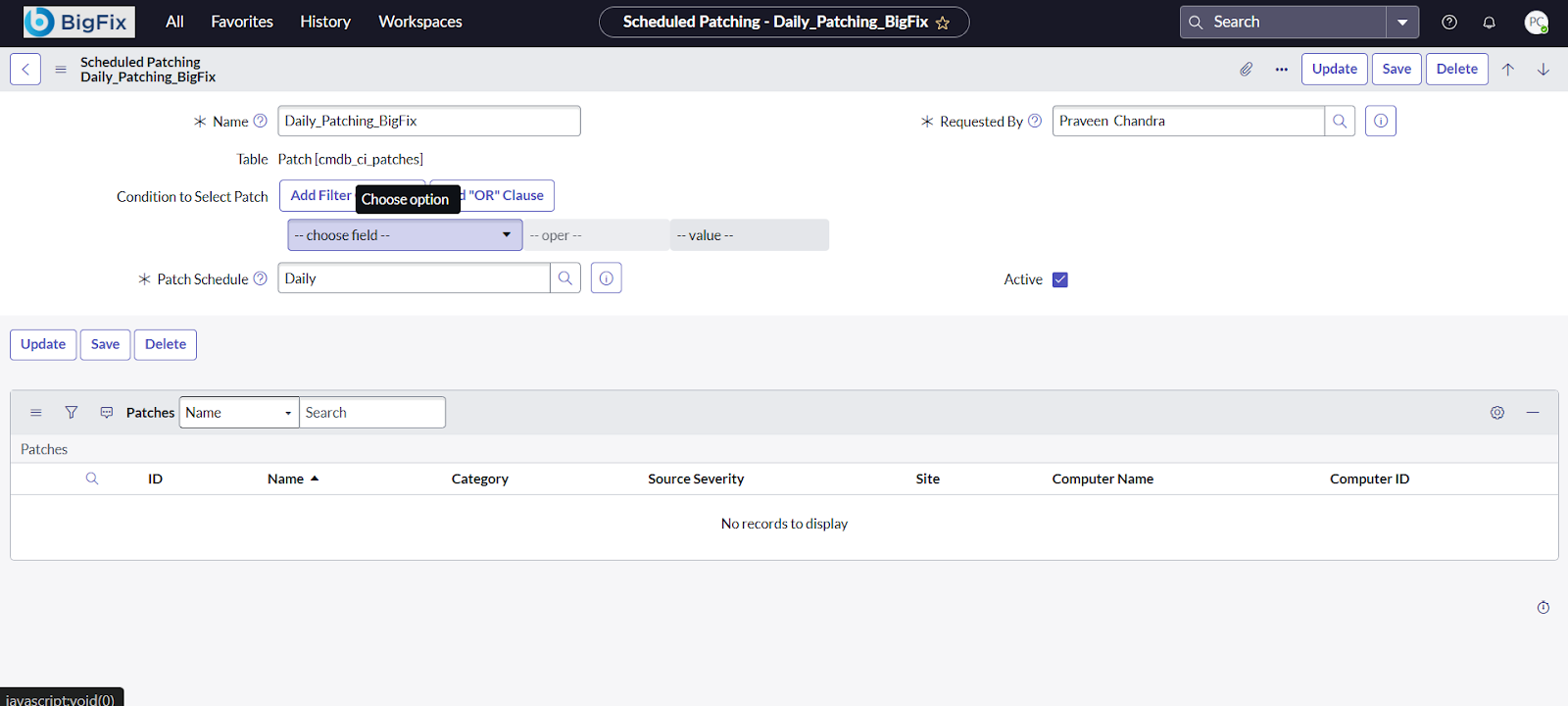Click the column search magnifier in Patches table

coord(92,479)
